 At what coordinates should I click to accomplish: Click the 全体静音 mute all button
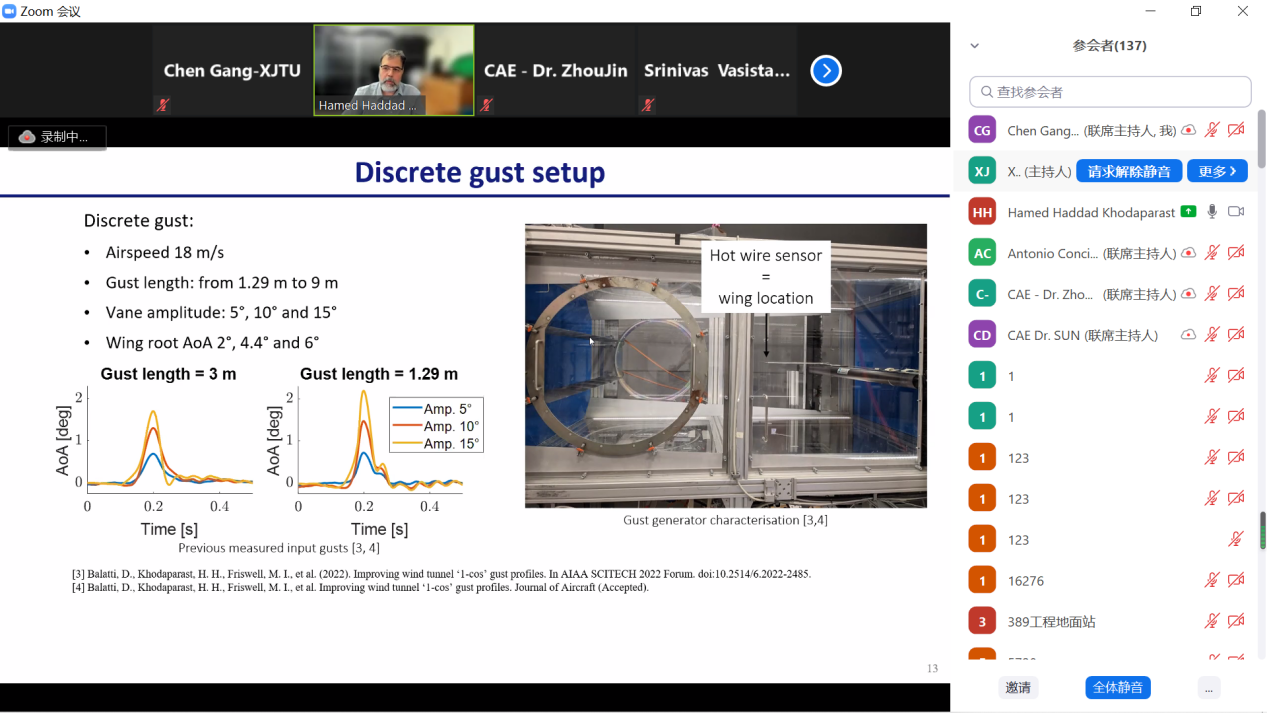pos(1118,688)
